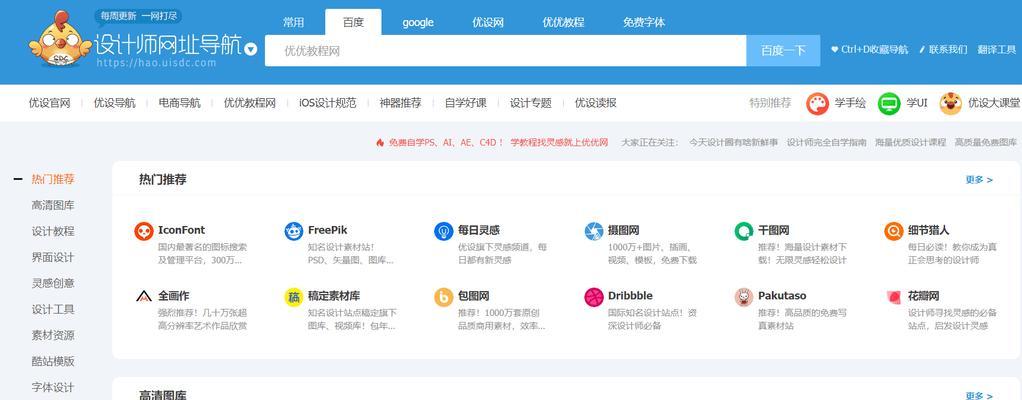Open the 今天设计圈有啥新鲜事 link

(734, 143)
